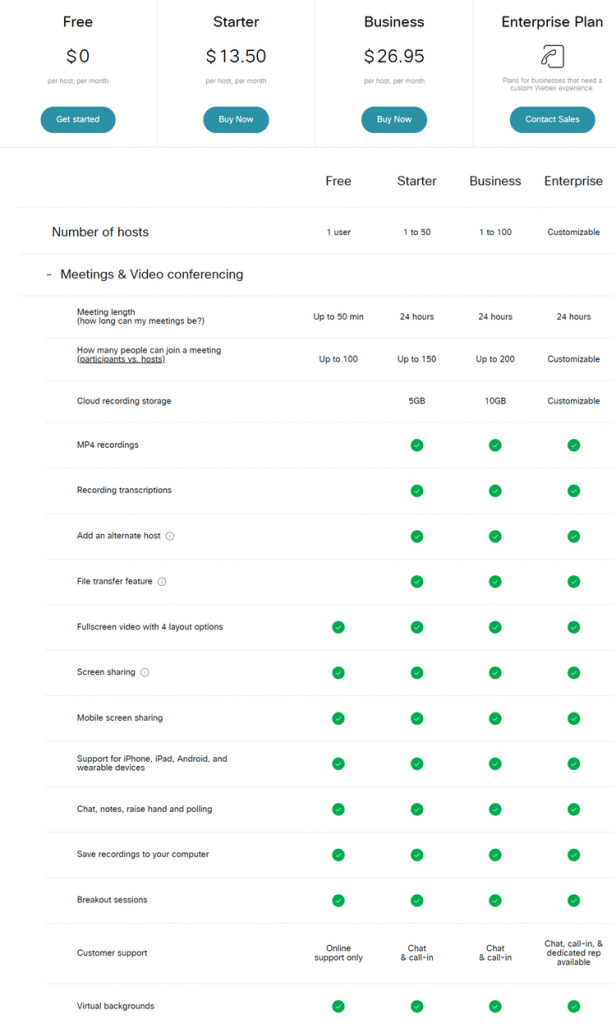Screen dimensions: 616x1024
Task: Select the Business column header
Action: point(495,181)
